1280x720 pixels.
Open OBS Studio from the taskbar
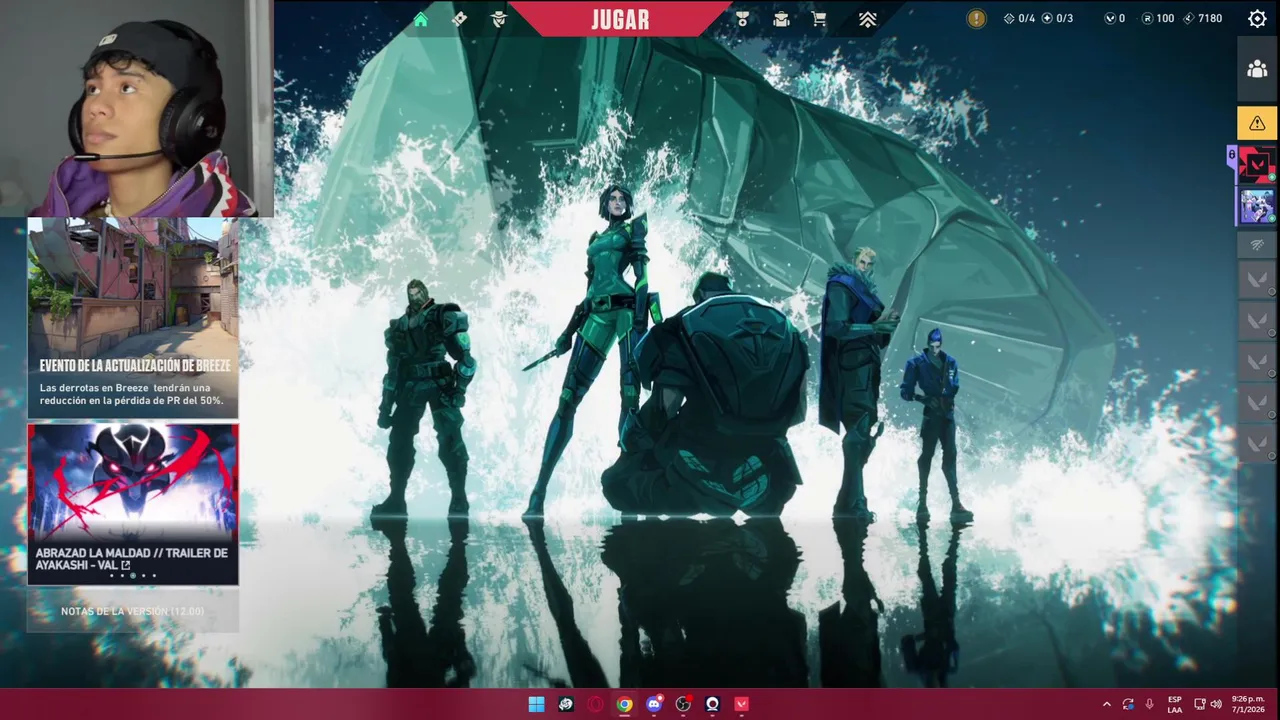point(683,704)
